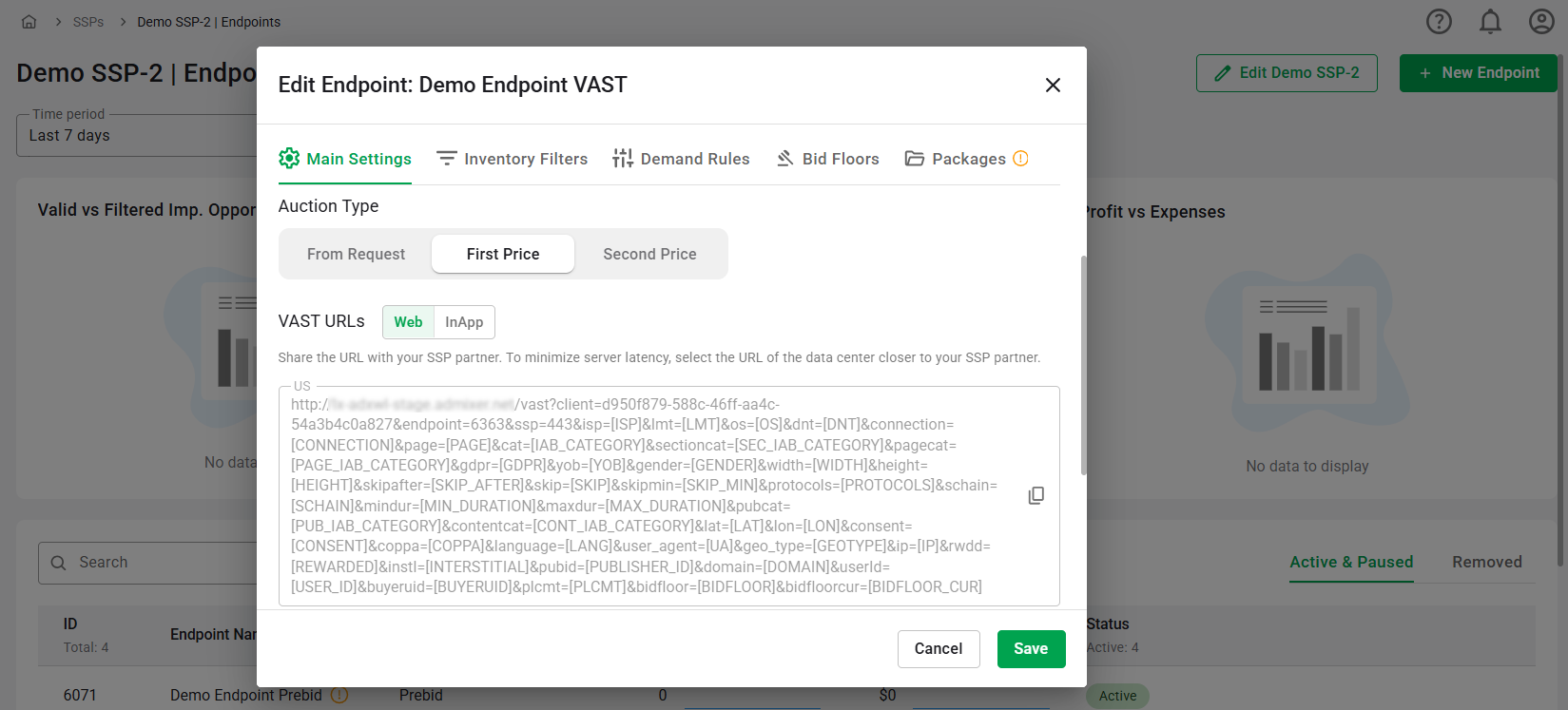Switch VAST URLs to InApp
Screen dimensions: 1568x710
(464, 322)
